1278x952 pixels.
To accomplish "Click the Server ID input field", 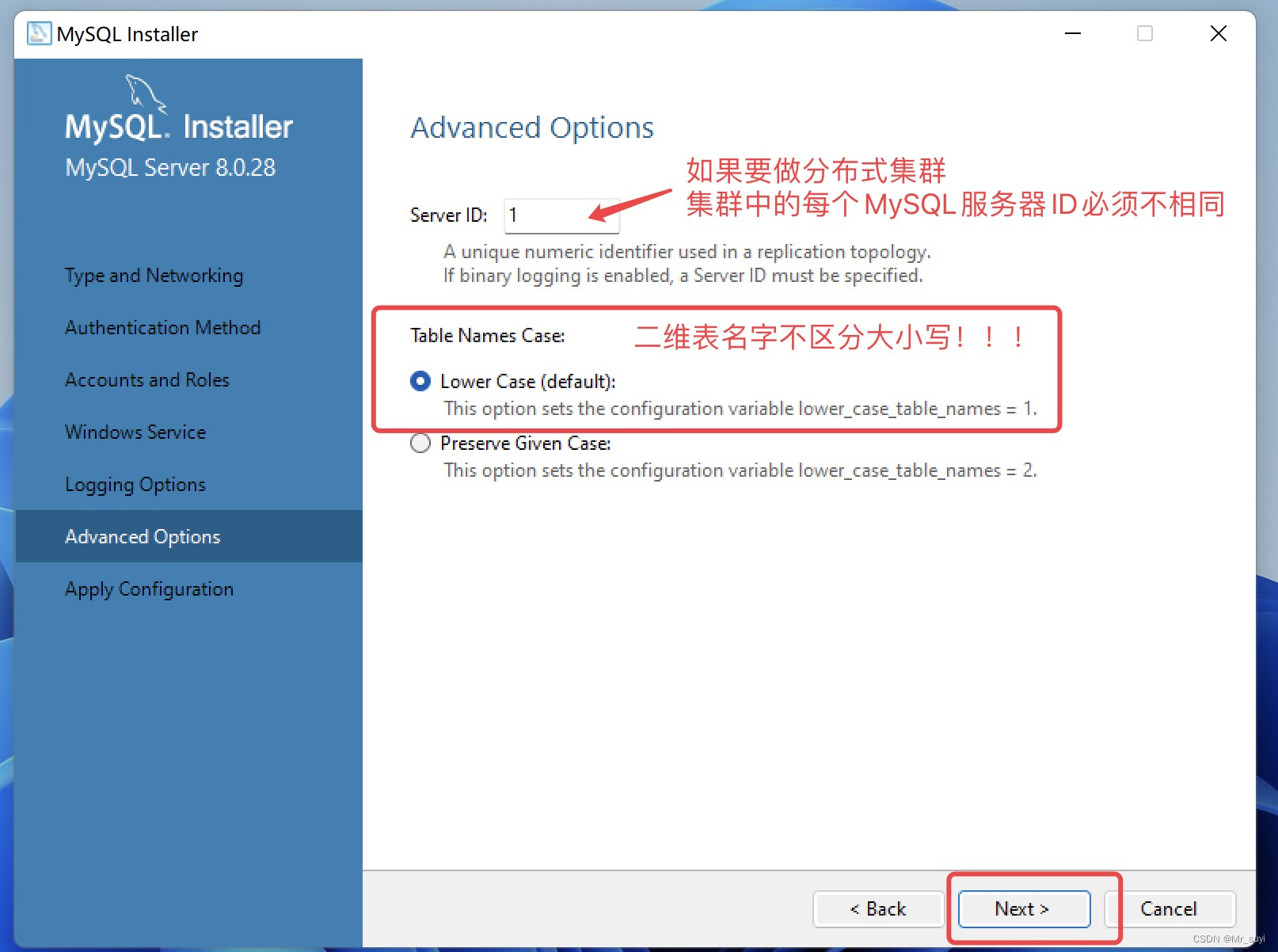I will click(561, 215).
